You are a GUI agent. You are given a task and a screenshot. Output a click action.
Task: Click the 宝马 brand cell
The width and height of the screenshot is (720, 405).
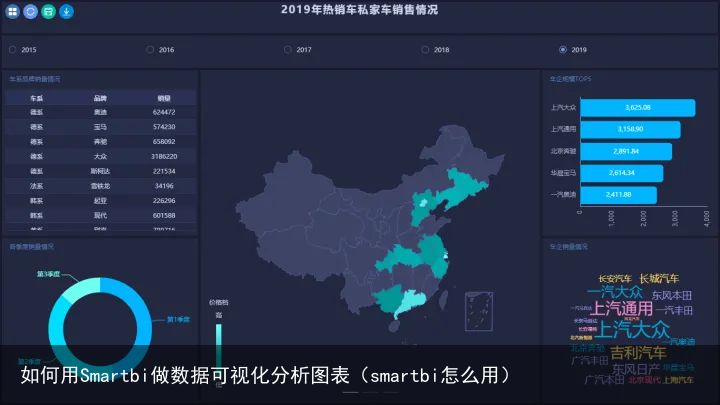click(100, 127)
